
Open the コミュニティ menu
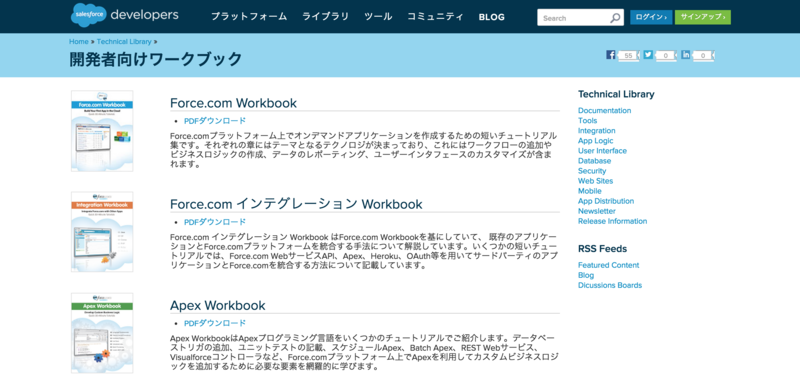click(x=435, y=17)
